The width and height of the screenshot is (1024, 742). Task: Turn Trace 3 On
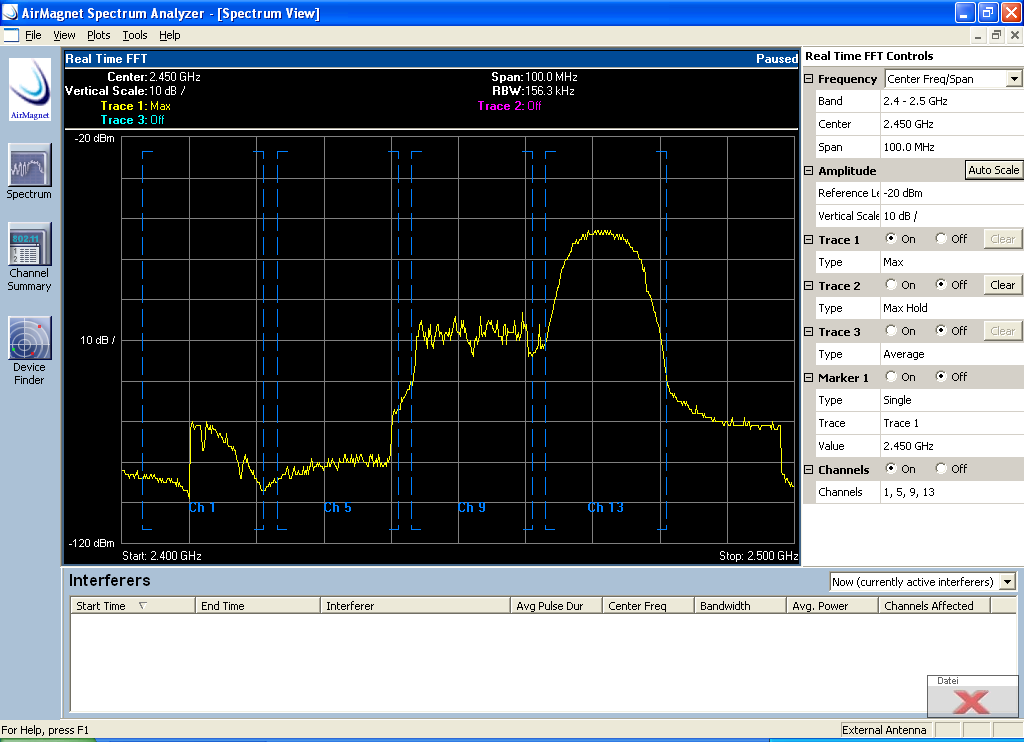point(891,331)
